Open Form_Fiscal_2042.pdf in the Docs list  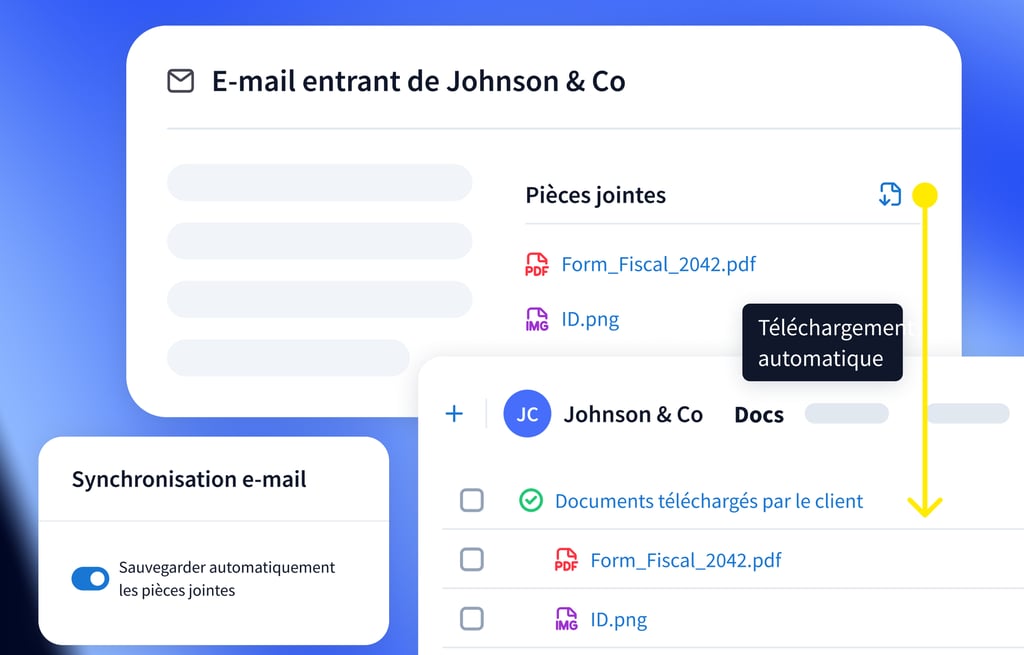coord(686,560)
